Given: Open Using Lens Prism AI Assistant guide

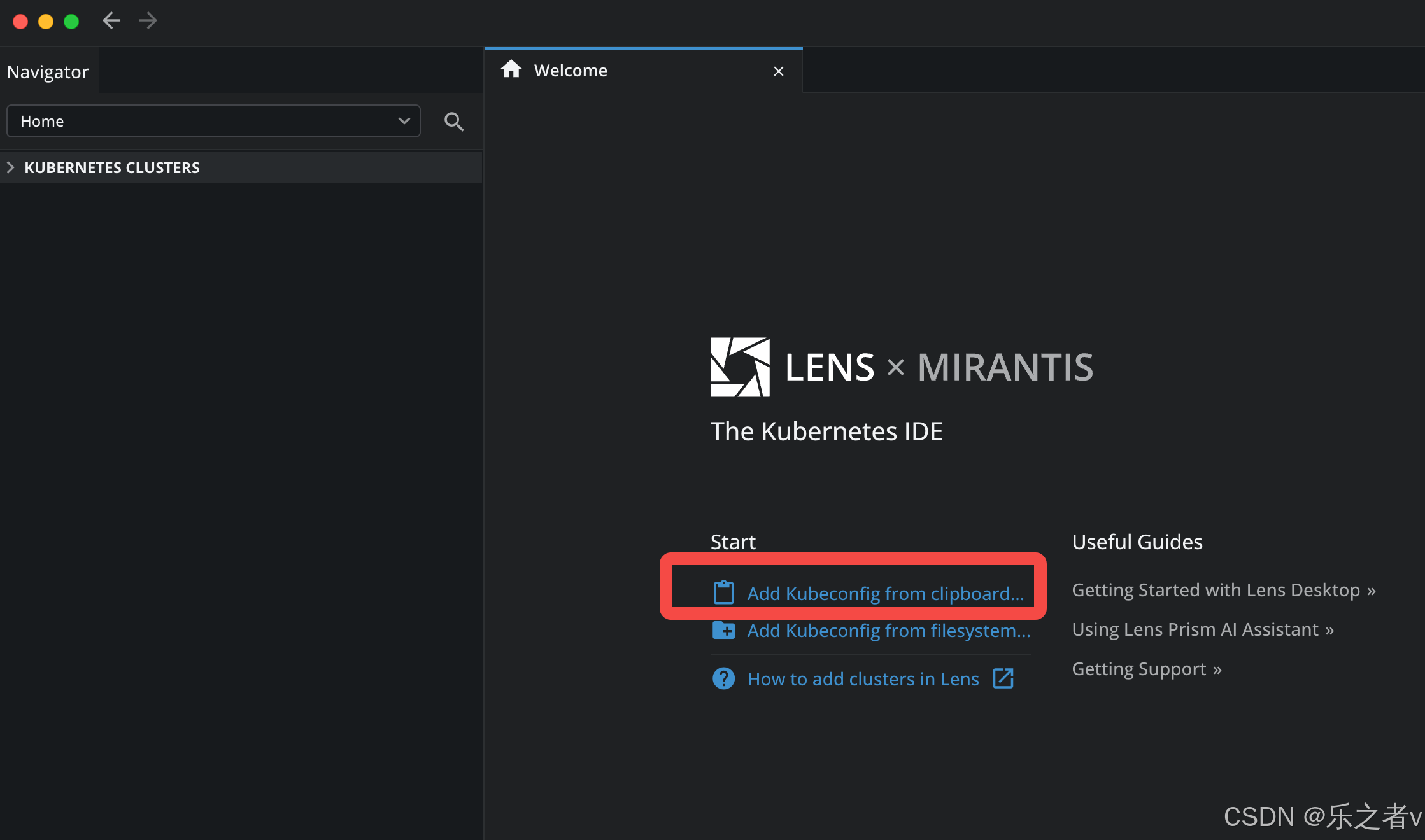Looking at the screenshot, I should click(x=1202, y=629).
